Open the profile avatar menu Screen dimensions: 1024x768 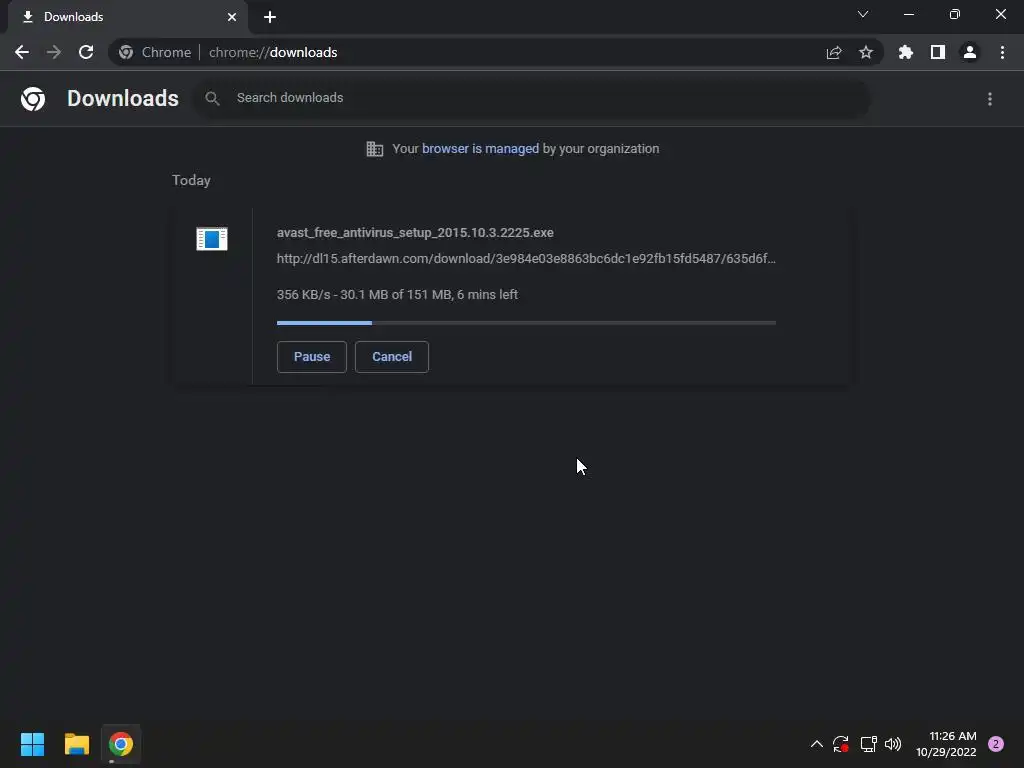[970, 52]
